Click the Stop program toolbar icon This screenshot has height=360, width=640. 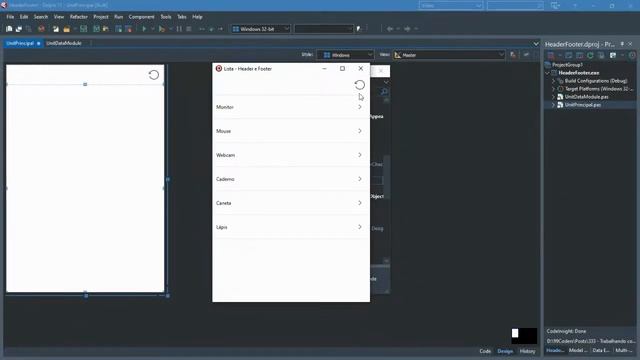click(x=189, y=29)
